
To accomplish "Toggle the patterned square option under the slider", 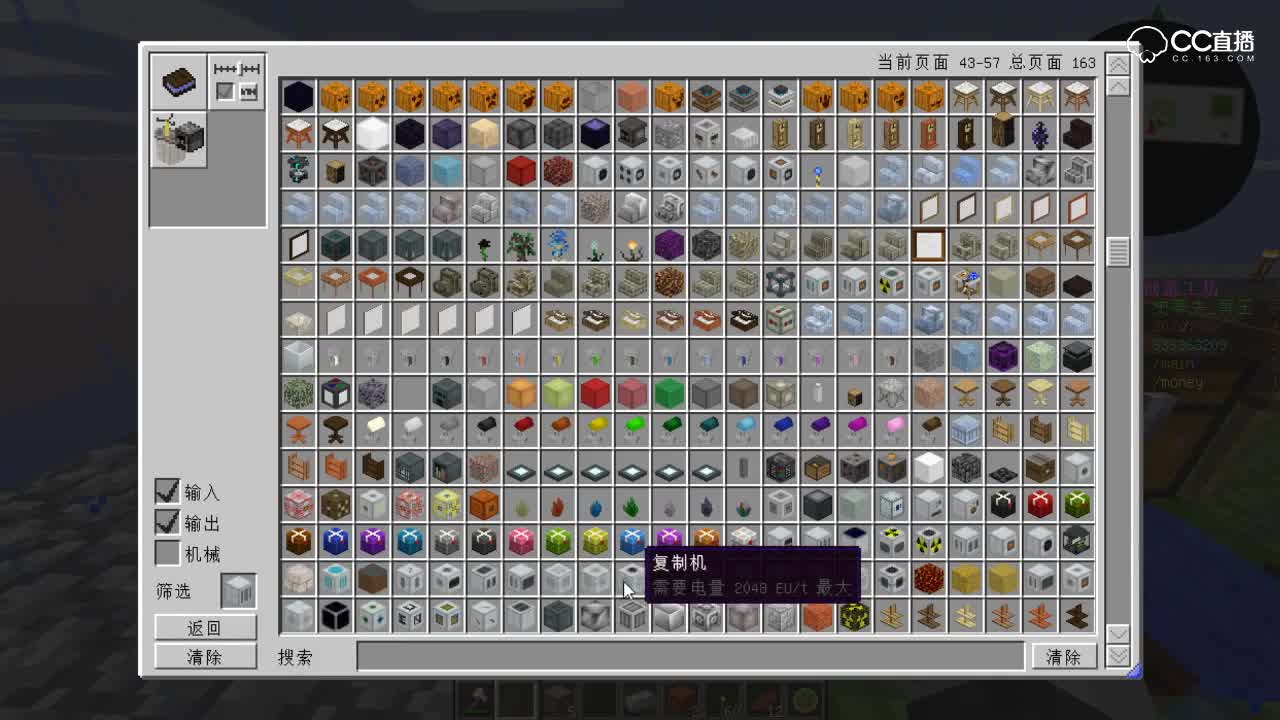I will click(249, 92).
